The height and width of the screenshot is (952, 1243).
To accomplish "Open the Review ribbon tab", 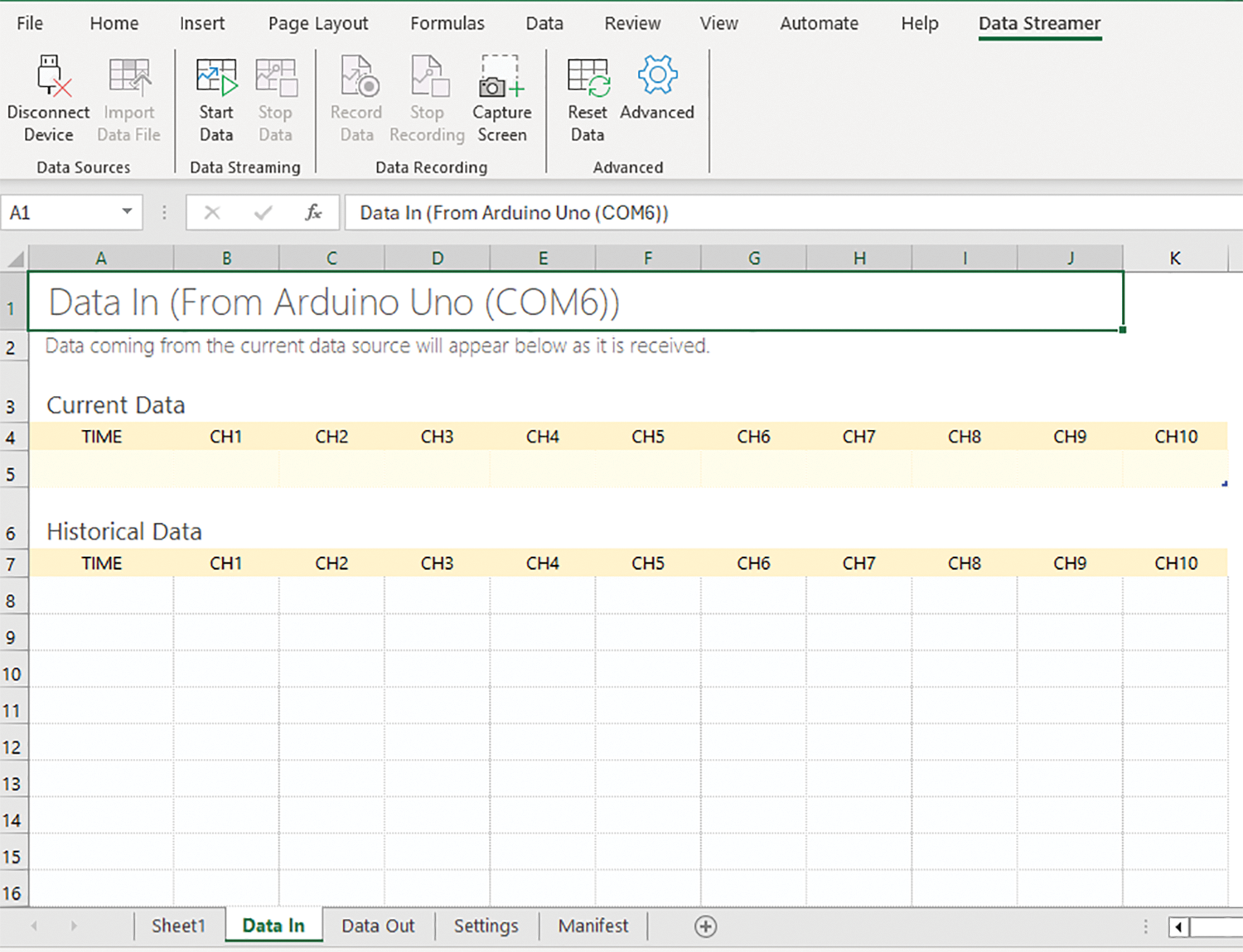I will [632, 23].
